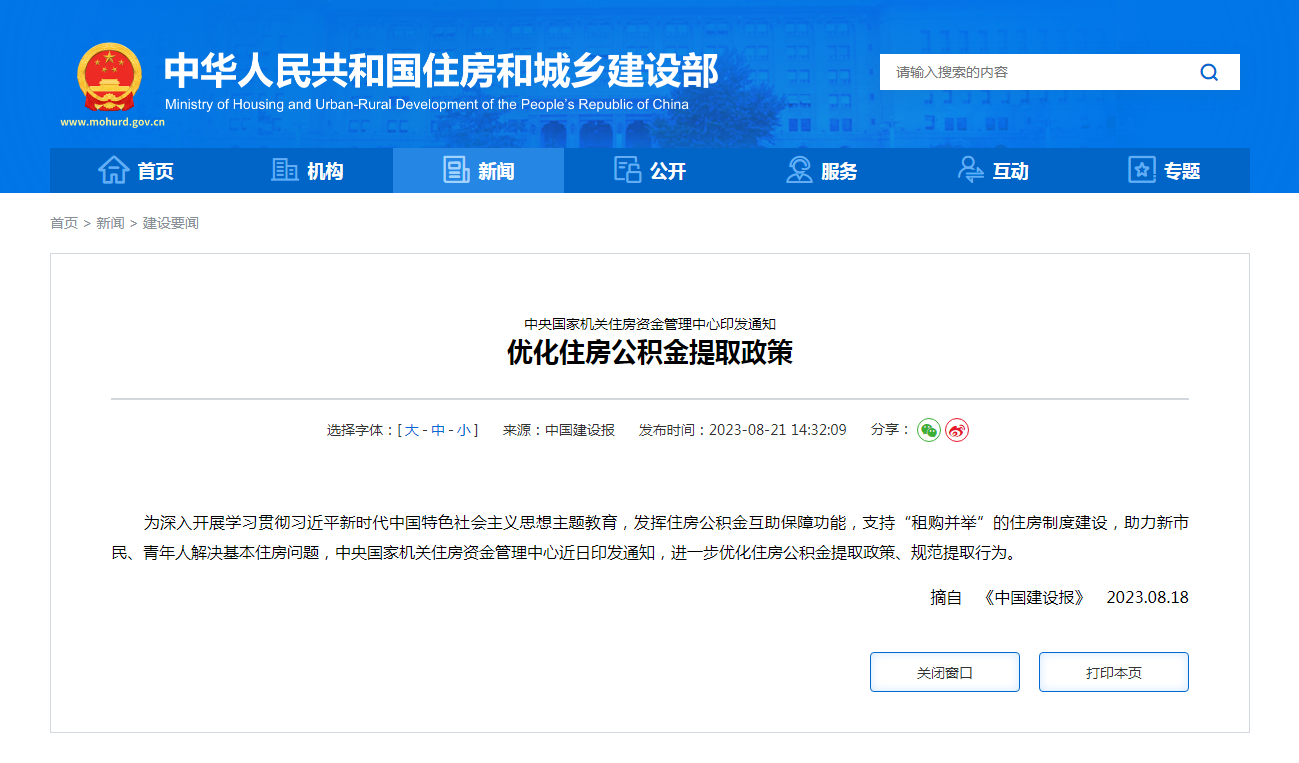Share the article via WeChat icon
1299x763 pixels.
930,430
